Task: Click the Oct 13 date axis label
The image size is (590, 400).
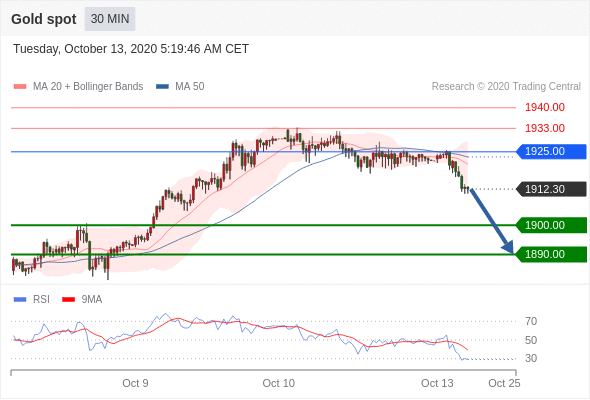Action: click(437, 383)
